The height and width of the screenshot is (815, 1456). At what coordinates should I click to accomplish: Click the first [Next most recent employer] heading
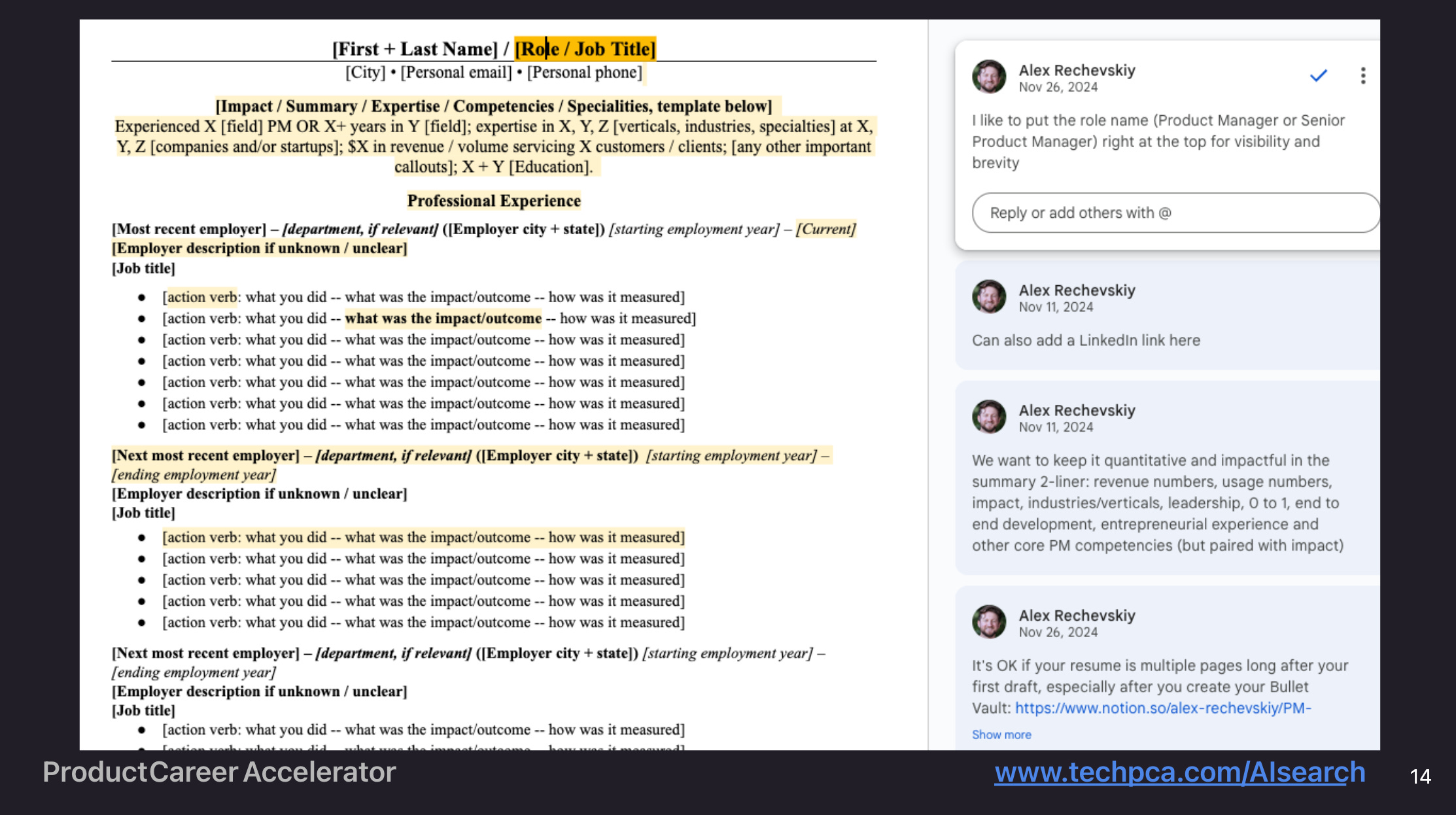point(205,455)
